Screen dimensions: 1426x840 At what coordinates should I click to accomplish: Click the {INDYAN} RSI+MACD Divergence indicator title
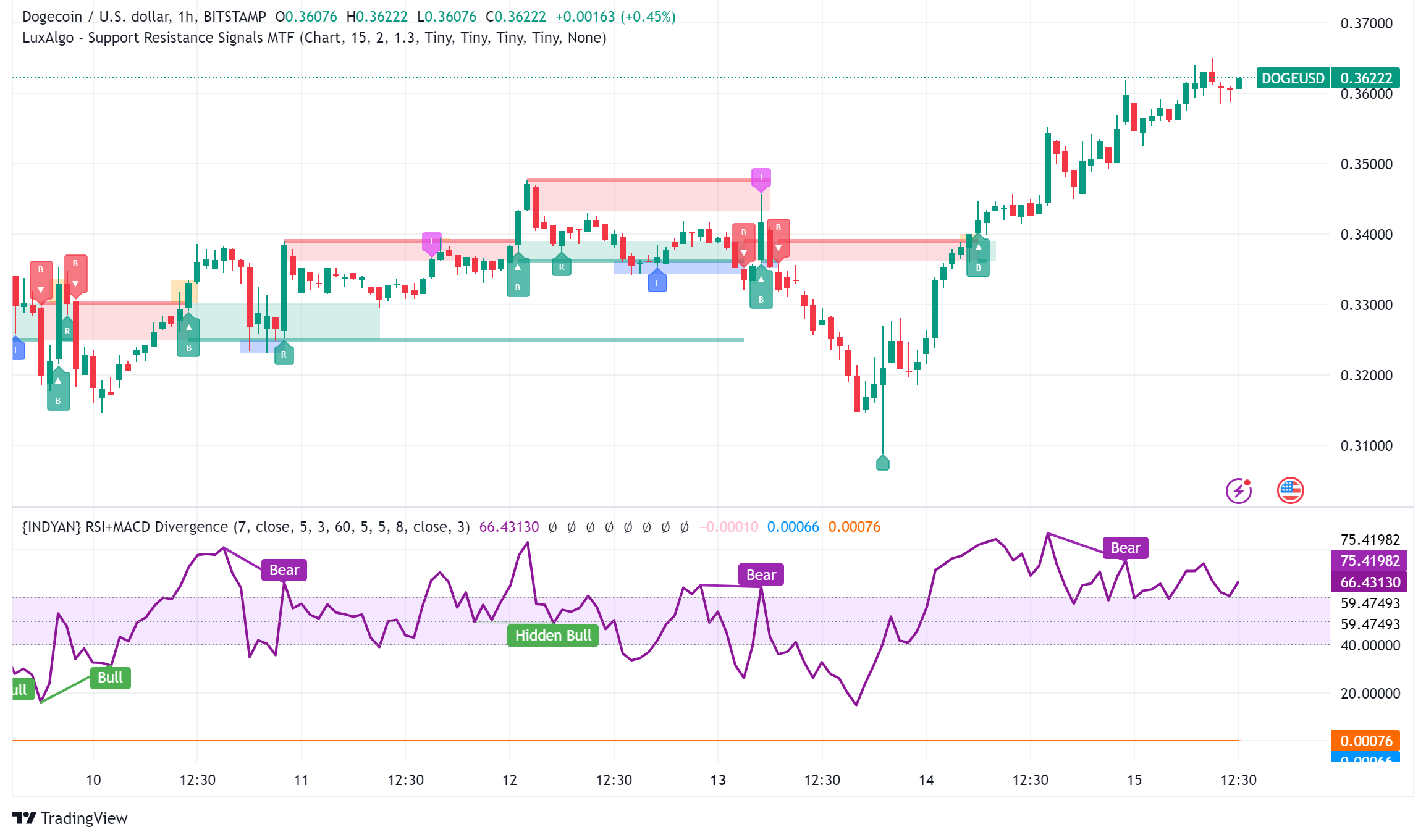click(246, 527)
